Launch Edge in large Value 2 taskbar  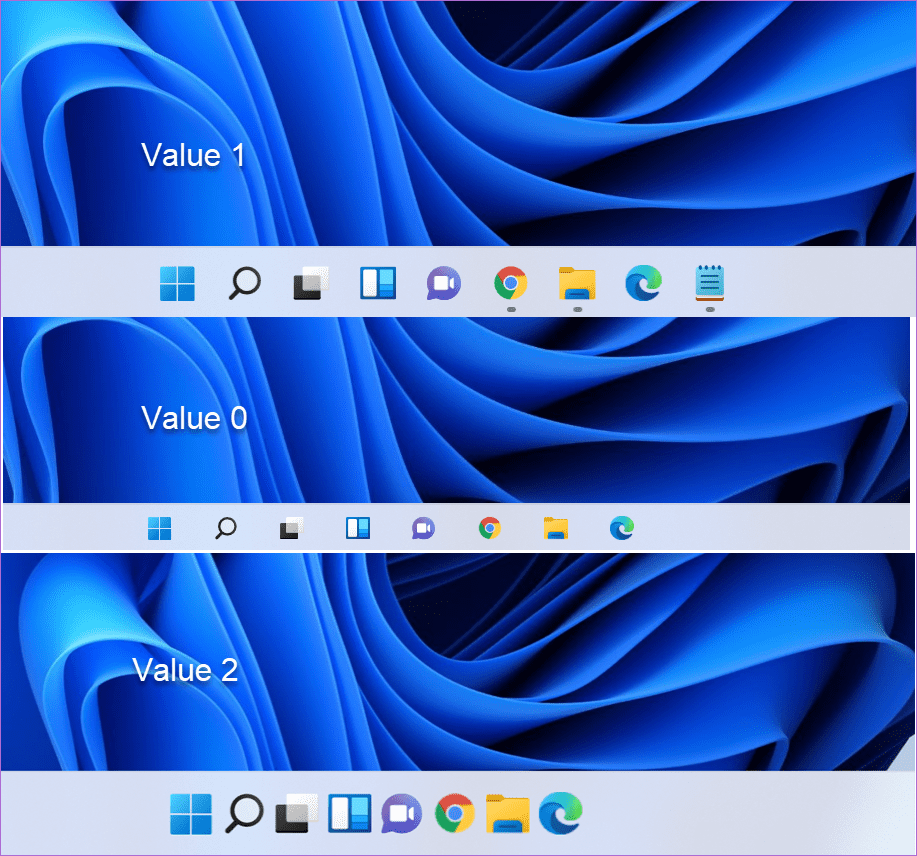point(560,813)
